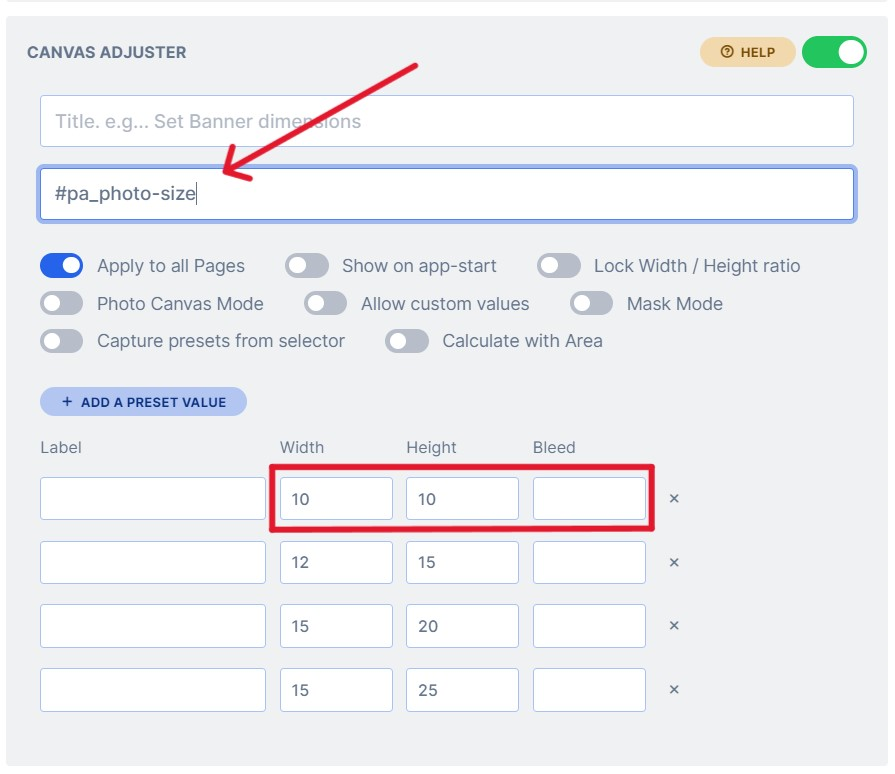This screenshot has width=895, height=774.
Task: Click Add a Preset Value button
Action: (x=143, y=402)
